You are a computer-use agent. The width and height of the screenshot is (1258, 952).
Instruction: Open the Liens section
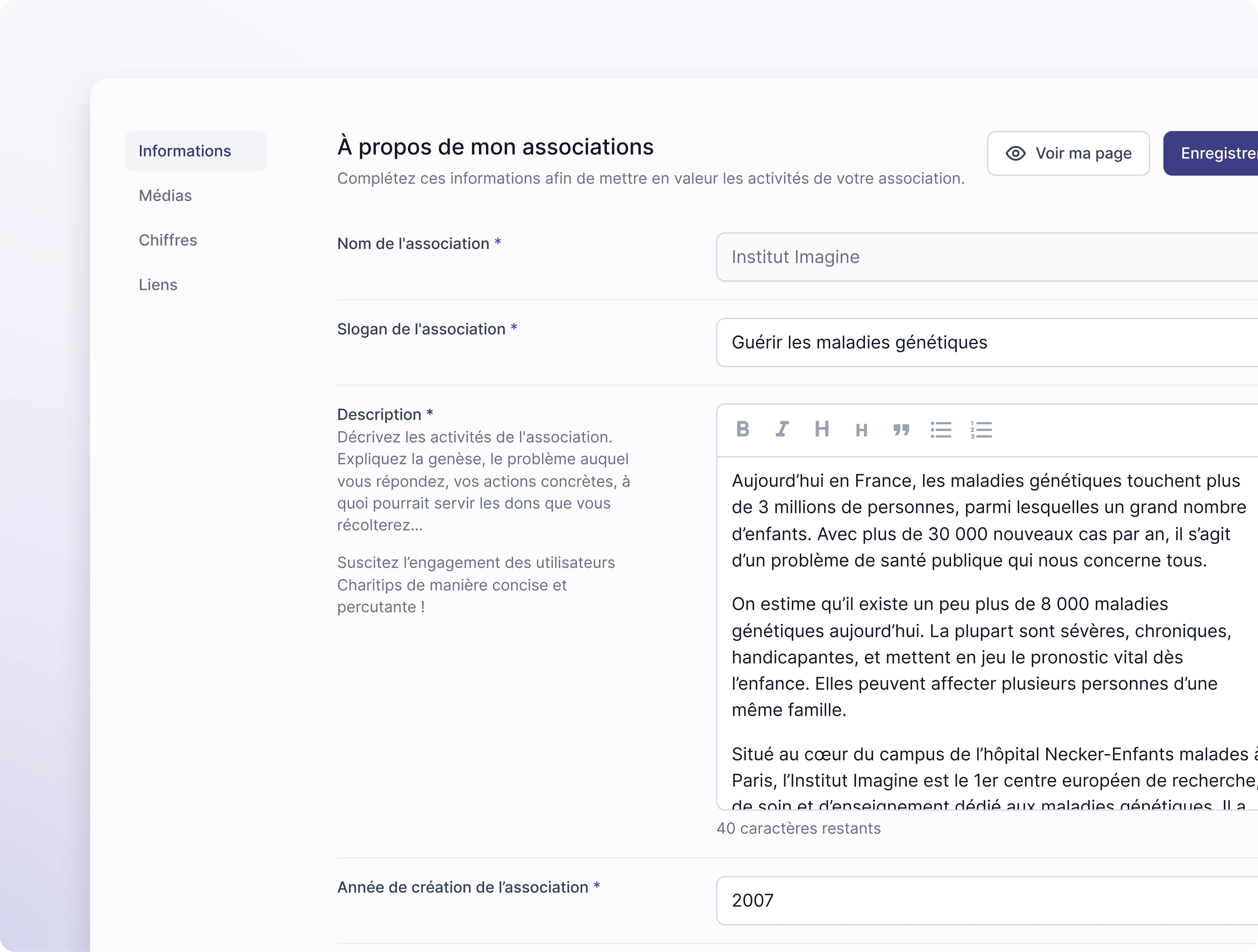point(158,284)
